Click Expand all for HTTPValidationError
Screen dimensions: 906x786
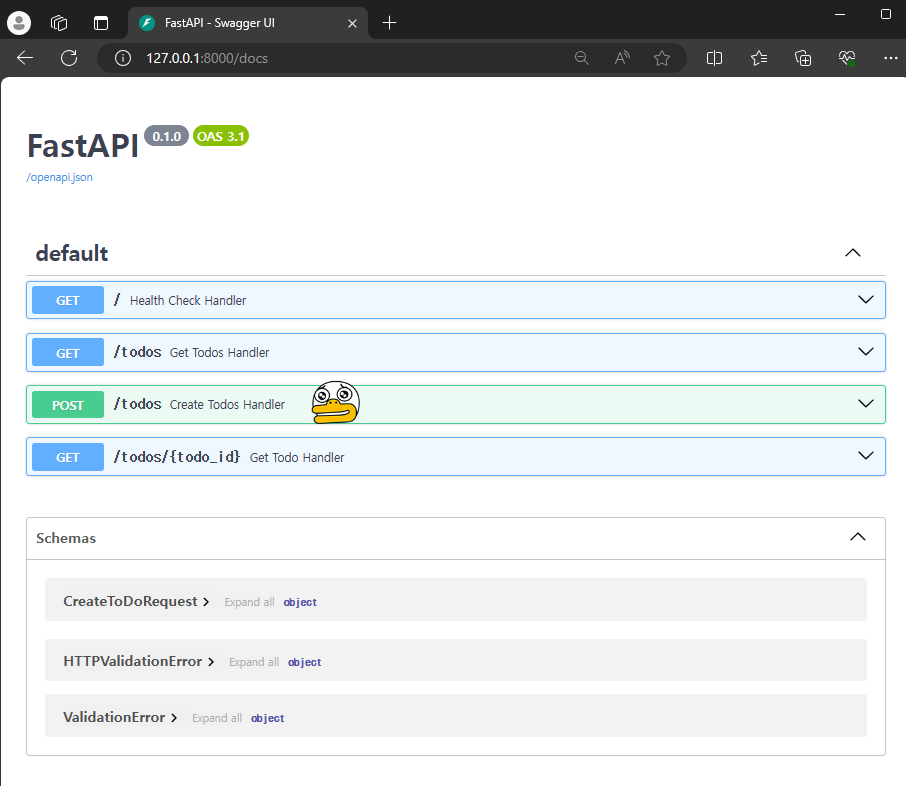pos(254,662)
